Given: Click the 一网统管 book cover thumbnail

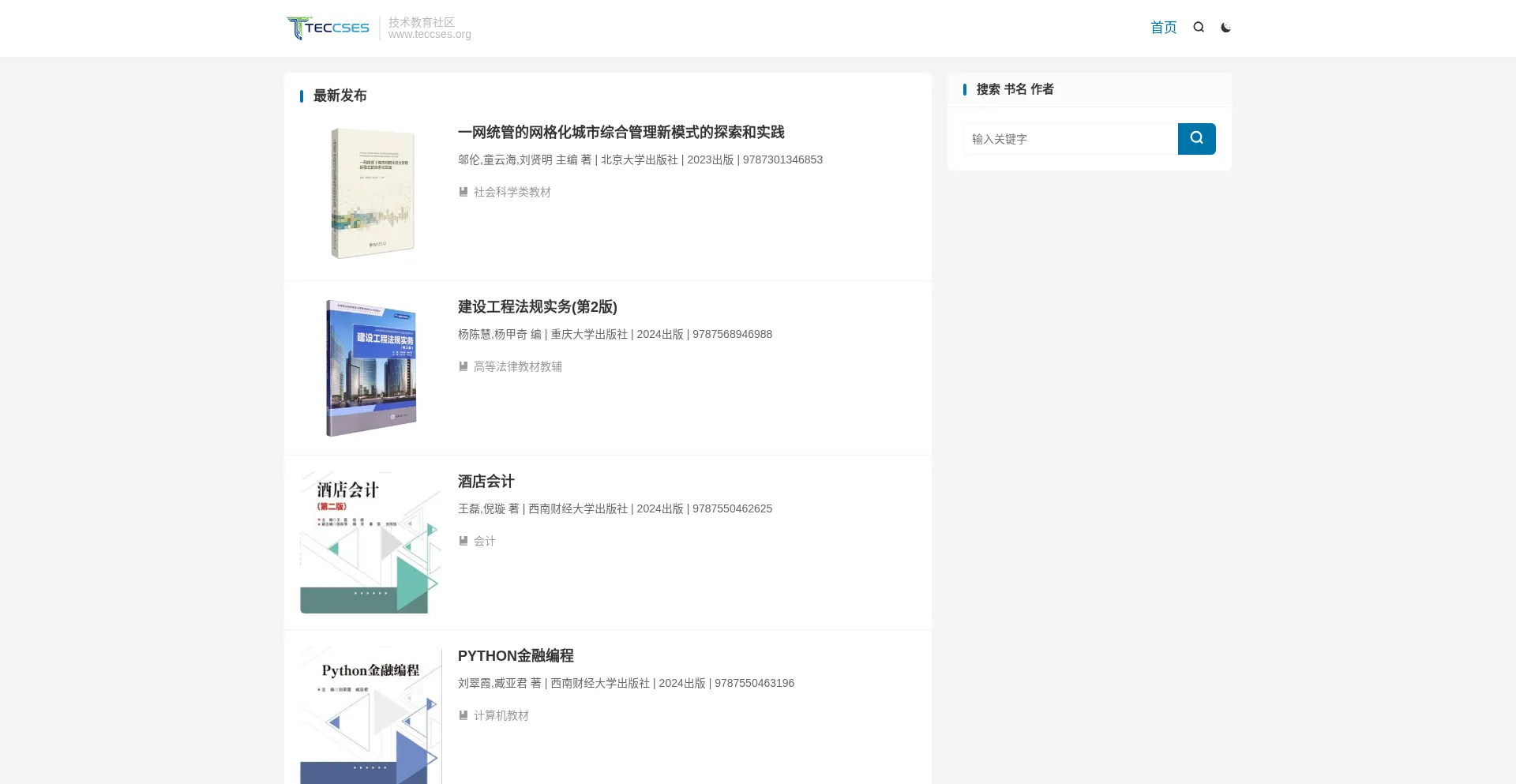Looking at the screenshot, I should tap(371, 193).
